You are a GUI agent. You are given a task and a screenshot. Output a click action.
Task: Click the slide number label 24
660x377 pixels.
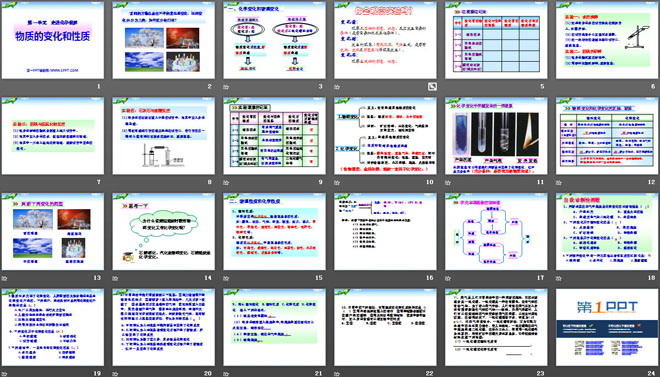(x=652, y=373)
